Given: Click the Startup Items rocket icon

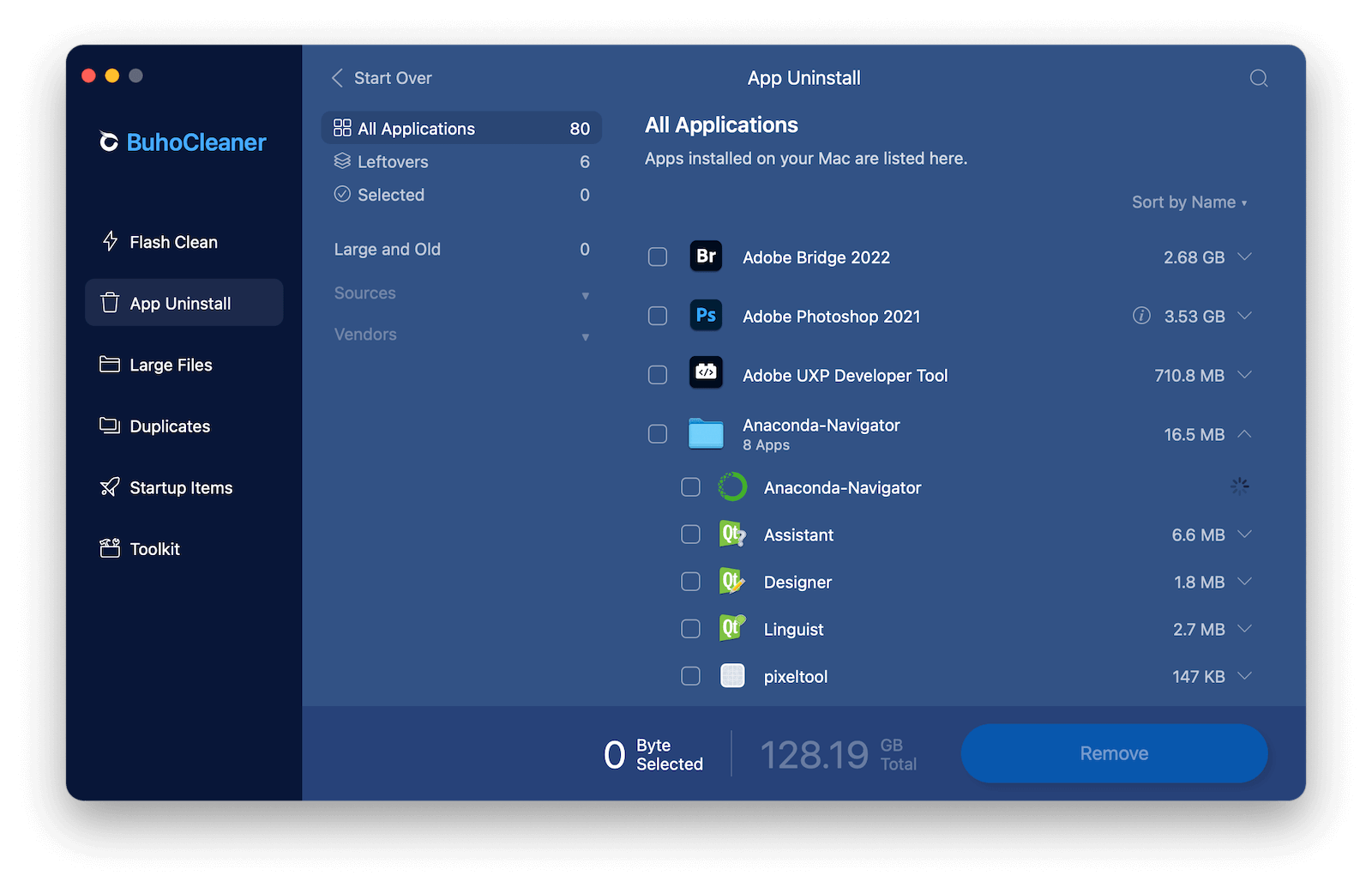Looking at the screenshot, I should point(110,487).
